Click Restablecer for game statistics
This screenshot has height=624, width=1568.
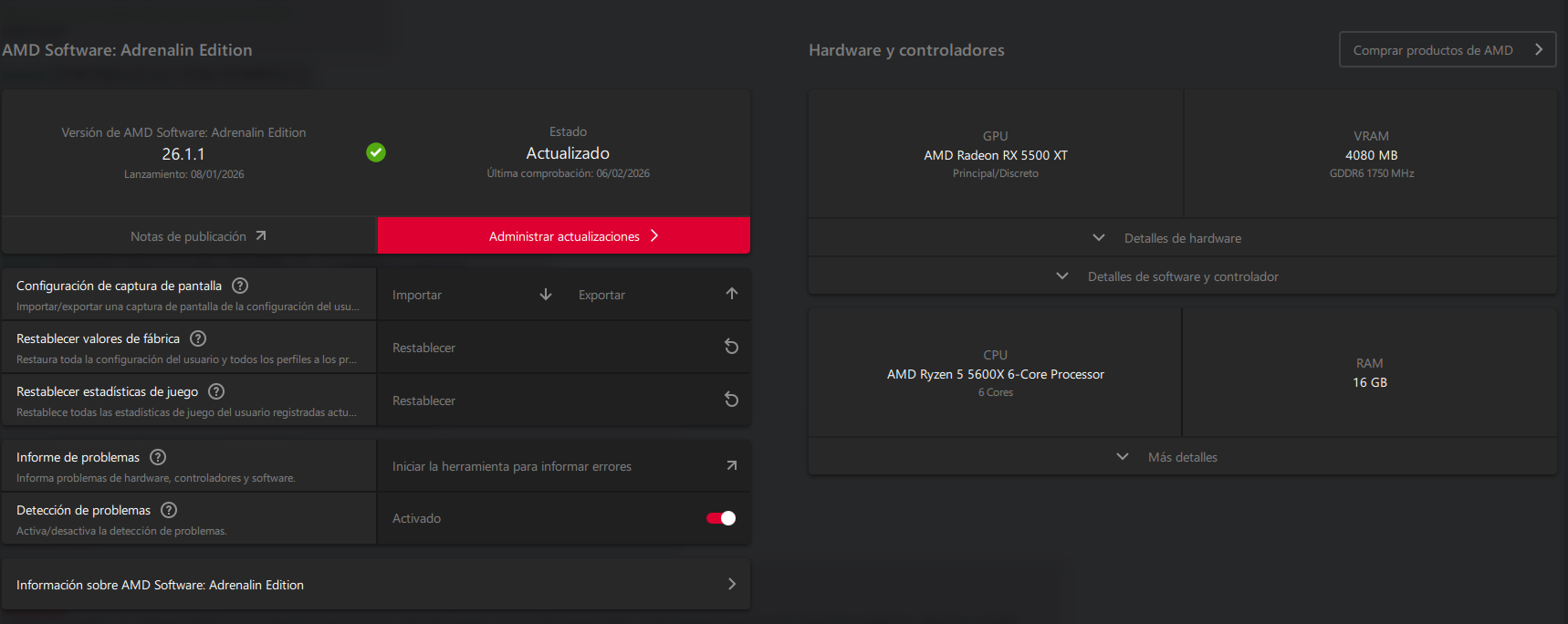[564, 400]
